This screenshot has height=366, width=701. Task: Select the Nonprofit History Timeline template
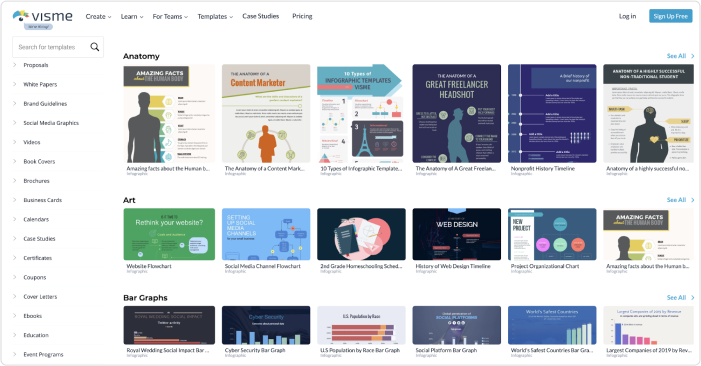click(x=552, y=114)
